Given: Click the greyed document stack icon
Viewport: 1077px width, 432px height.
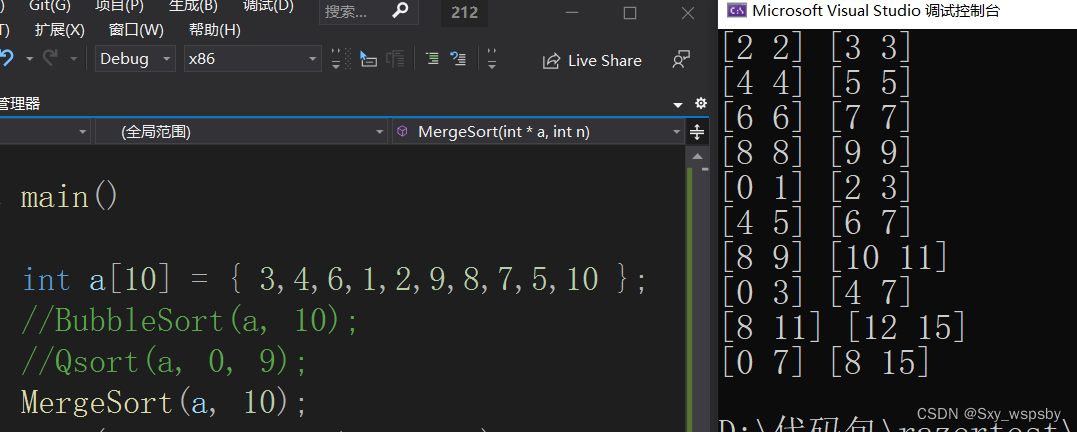Looking at the screenshot, I should 395,59.
